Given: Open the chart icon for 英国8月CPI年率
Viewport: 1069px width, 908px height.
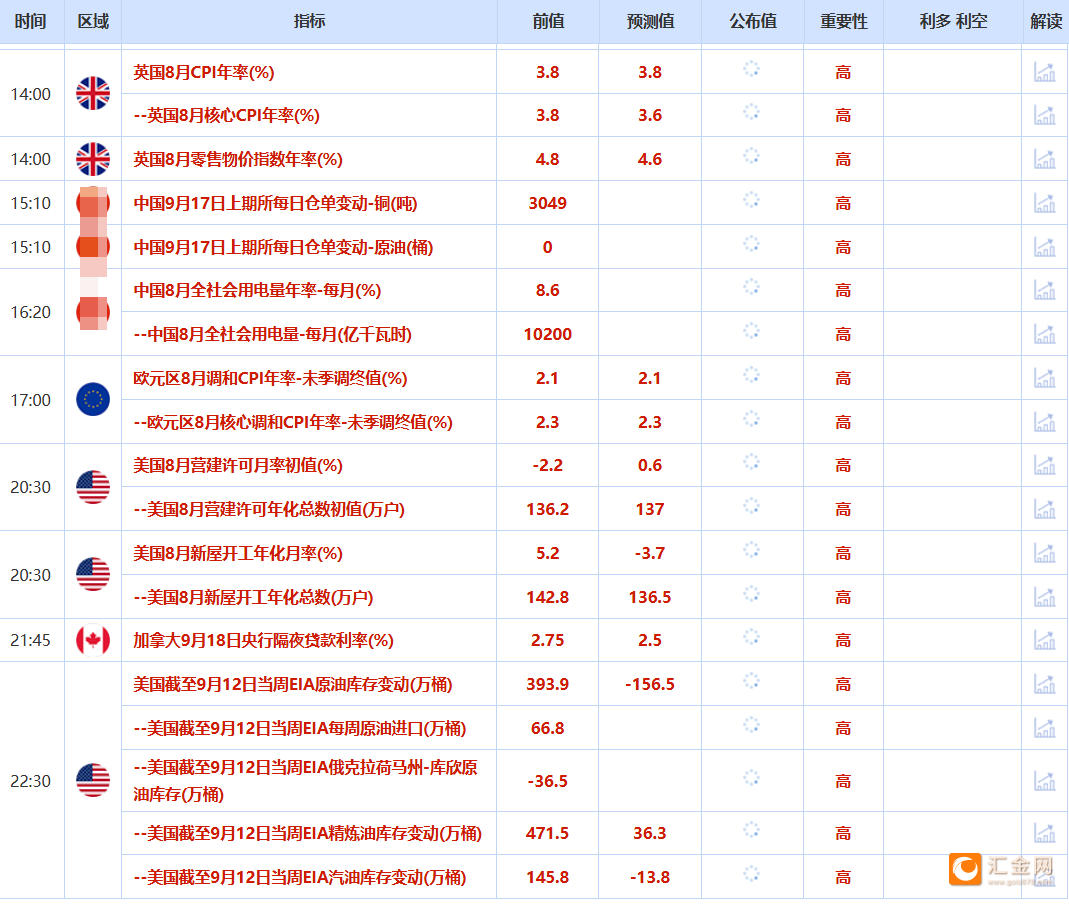Looking at the screenshot, I should 1044,71.
